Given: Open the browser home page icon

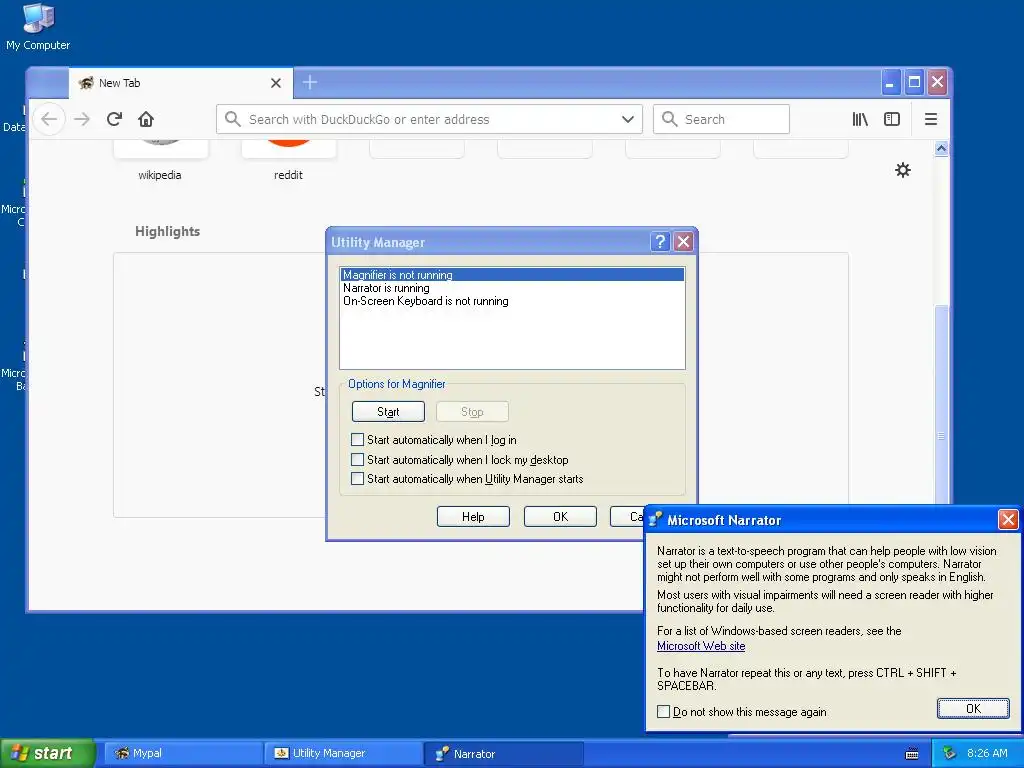Looking at the screenshot, I should [x=146, y=119].
